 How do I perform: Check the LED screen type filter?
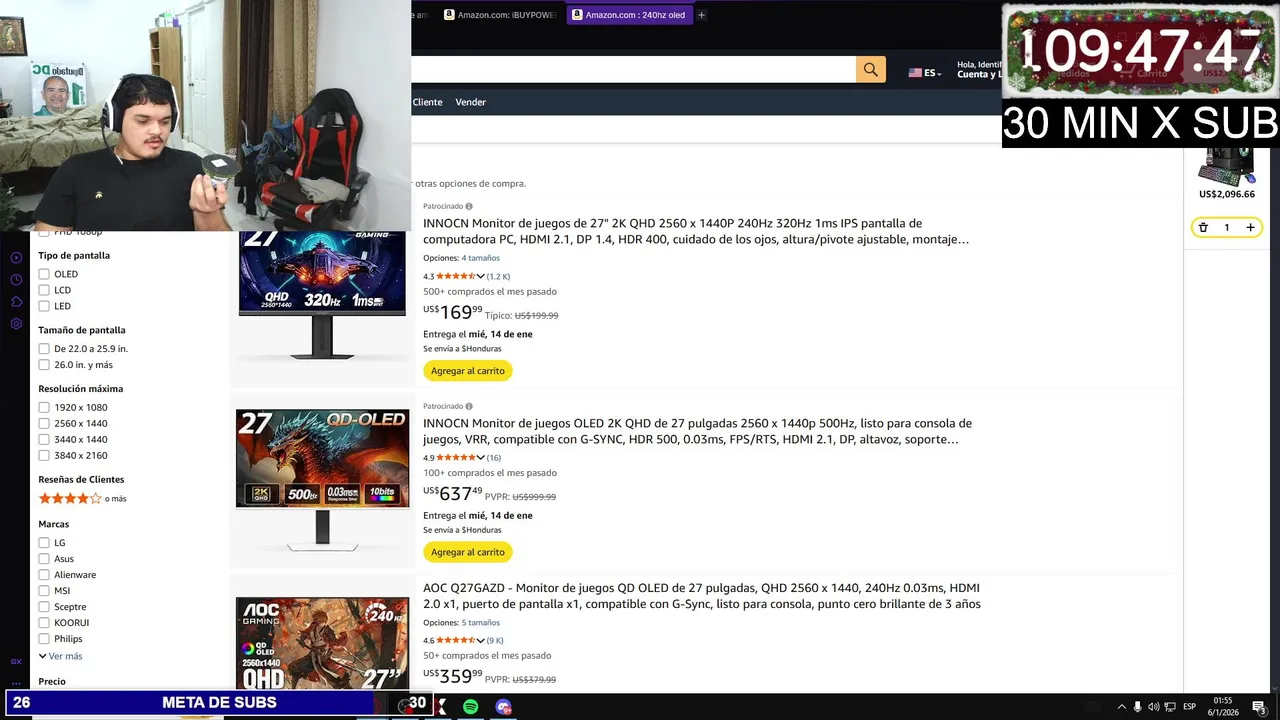[44, 306]
